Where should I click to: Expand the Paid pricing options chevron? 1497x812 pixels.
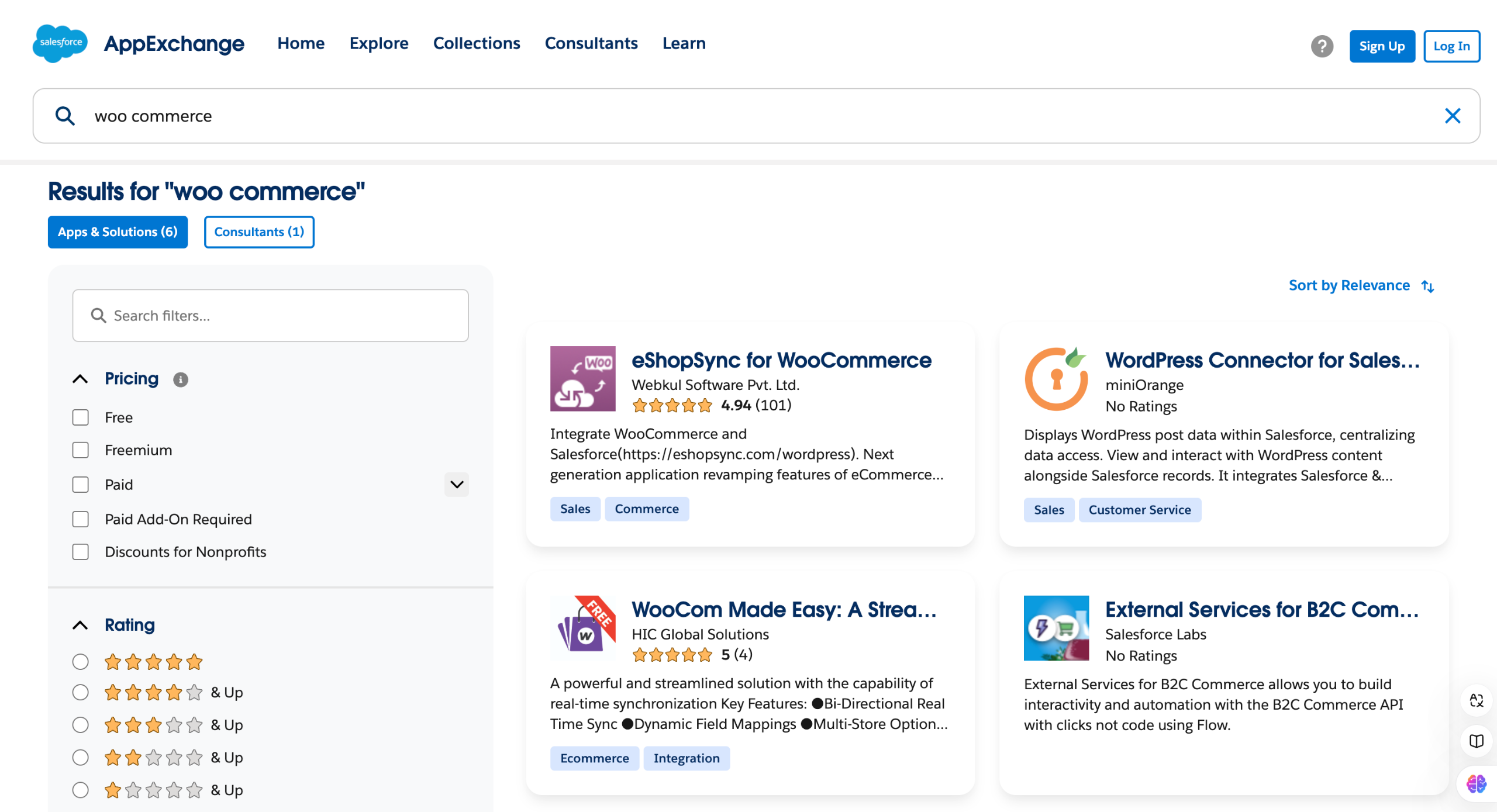pos(456,485)
